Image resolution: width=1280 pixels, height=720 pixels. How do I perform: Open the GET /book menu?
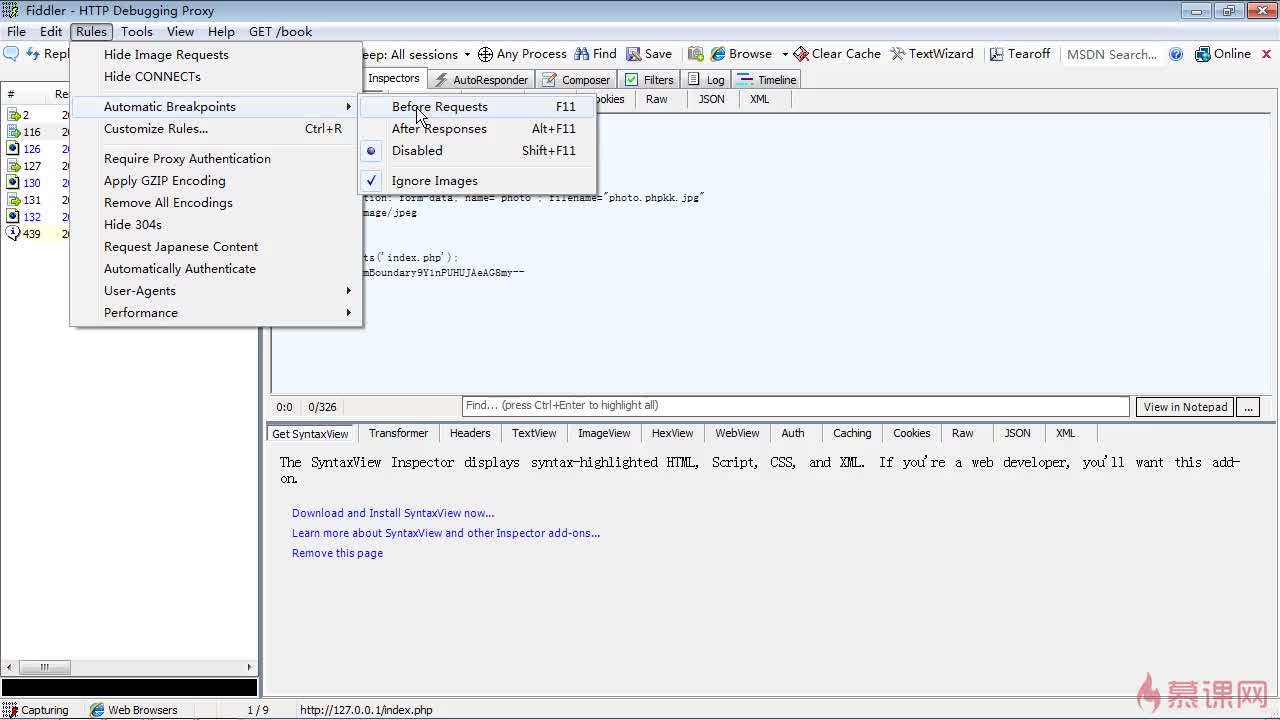(280, 31)
